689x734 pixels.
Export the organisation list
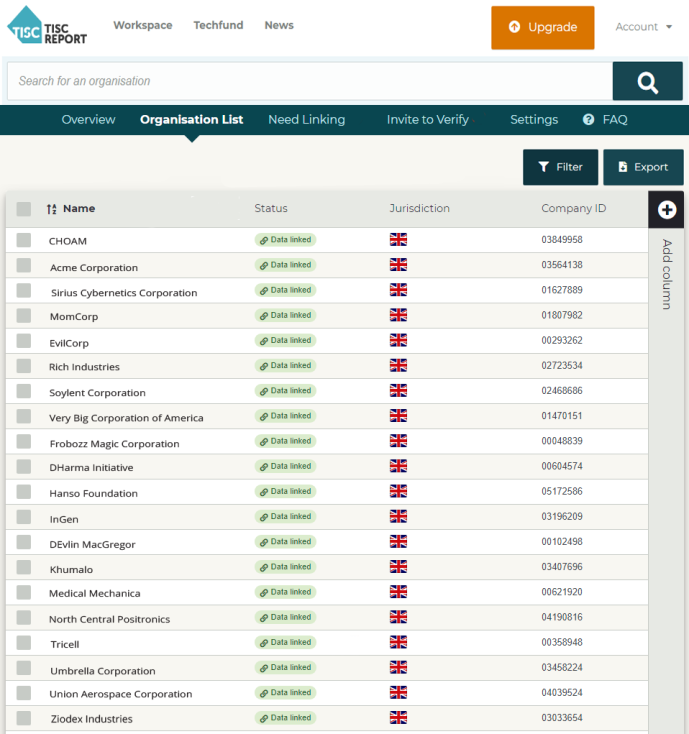click(x=642, y=167)
